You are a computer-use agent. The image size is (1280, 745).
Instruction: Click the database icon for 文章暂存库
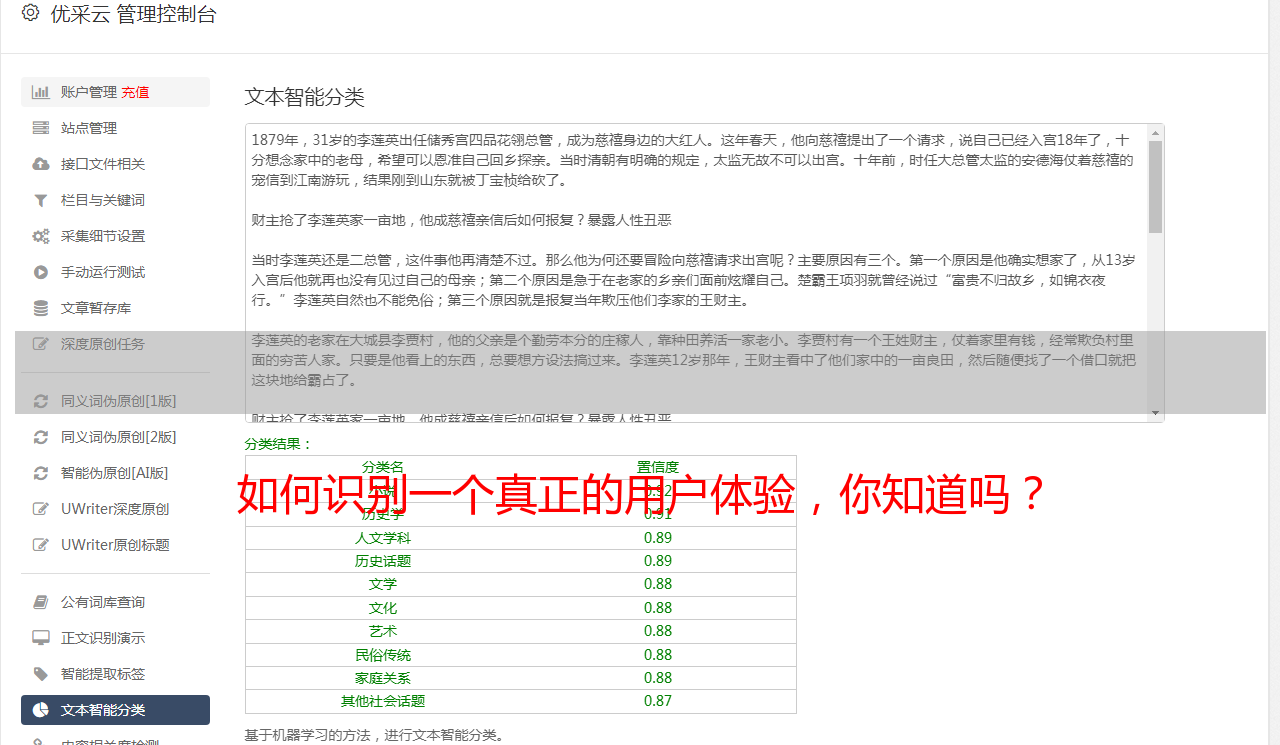[41, 308]
